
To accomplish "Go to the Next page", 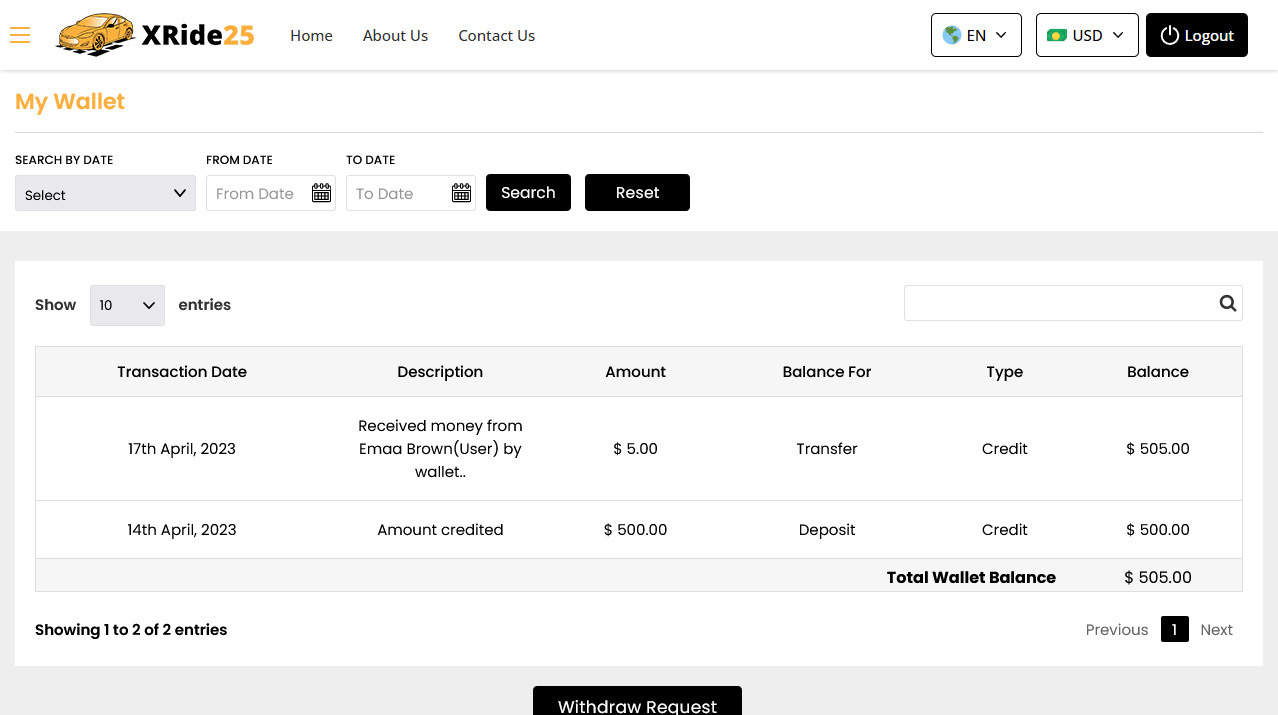I will coord(1216,629).
